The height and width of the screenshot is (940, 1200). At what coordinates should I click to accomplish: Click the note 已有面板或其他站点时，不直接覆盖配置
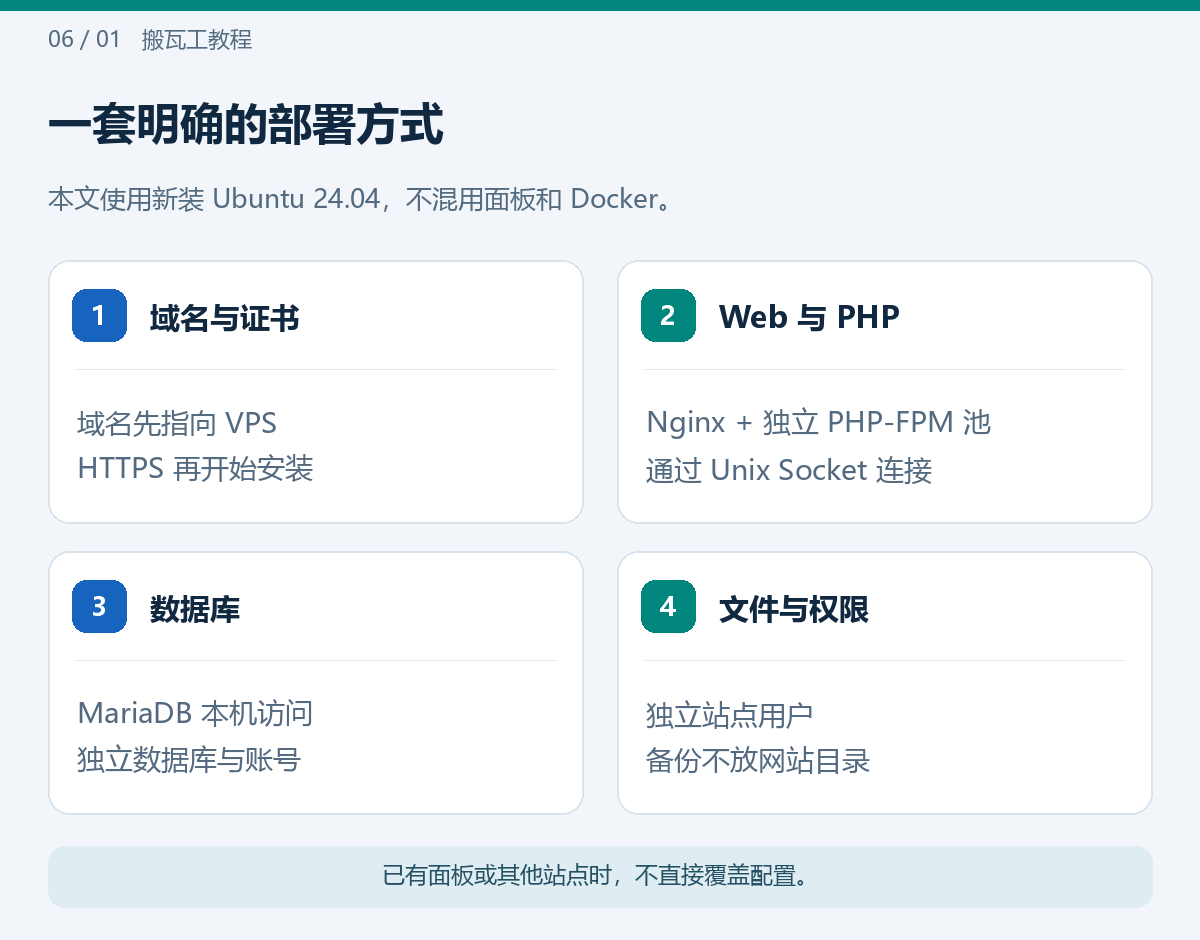click(x=600, y=877)
